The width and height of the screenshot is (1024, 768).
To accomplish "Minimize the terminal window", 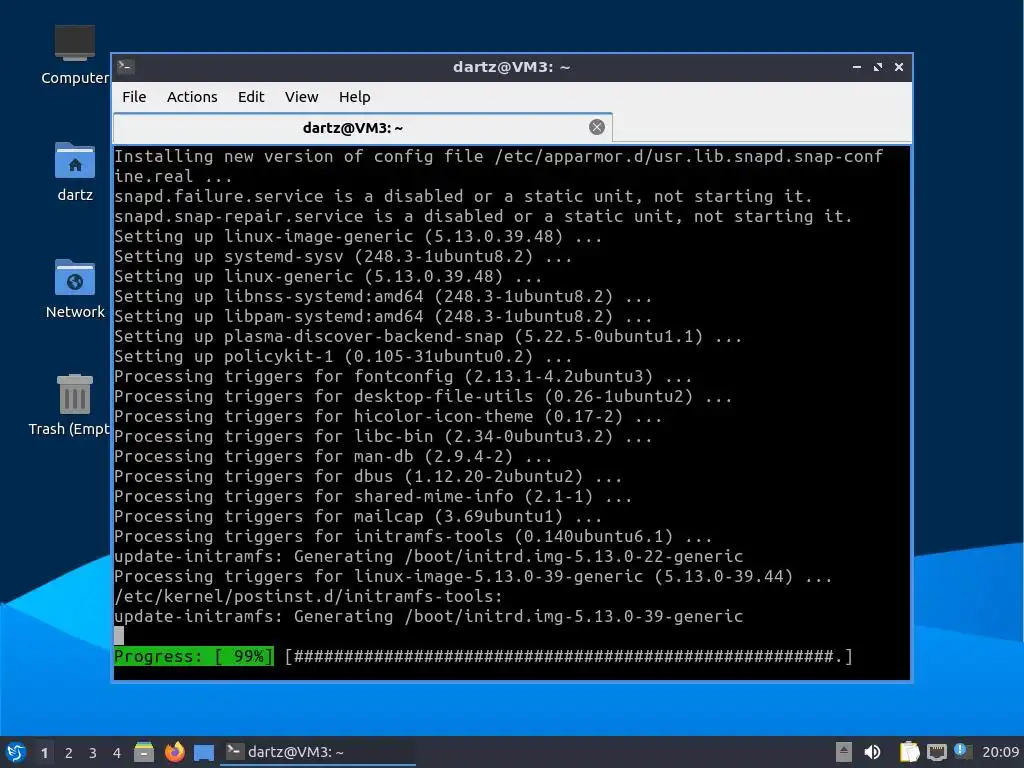I will pyautogui.click(x=857, y=67).
